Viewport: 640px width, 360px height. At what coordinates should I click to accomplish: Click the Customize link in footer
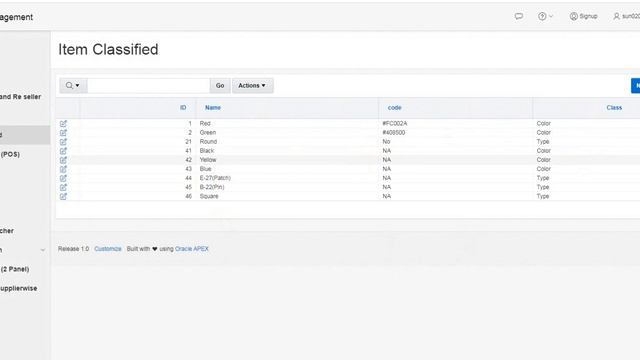click(x=108, y=249)
